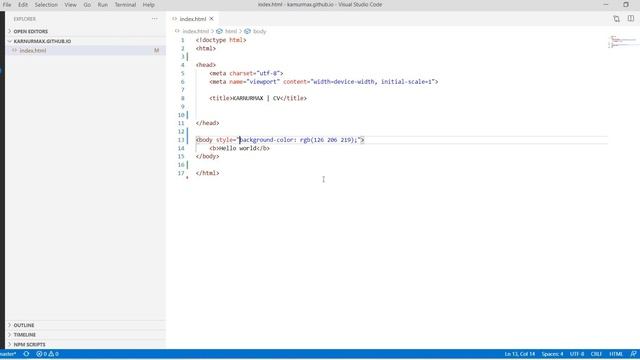Open the Run menu
The width and height of the screenshot is (640, 360).
[x=103, y=5]
